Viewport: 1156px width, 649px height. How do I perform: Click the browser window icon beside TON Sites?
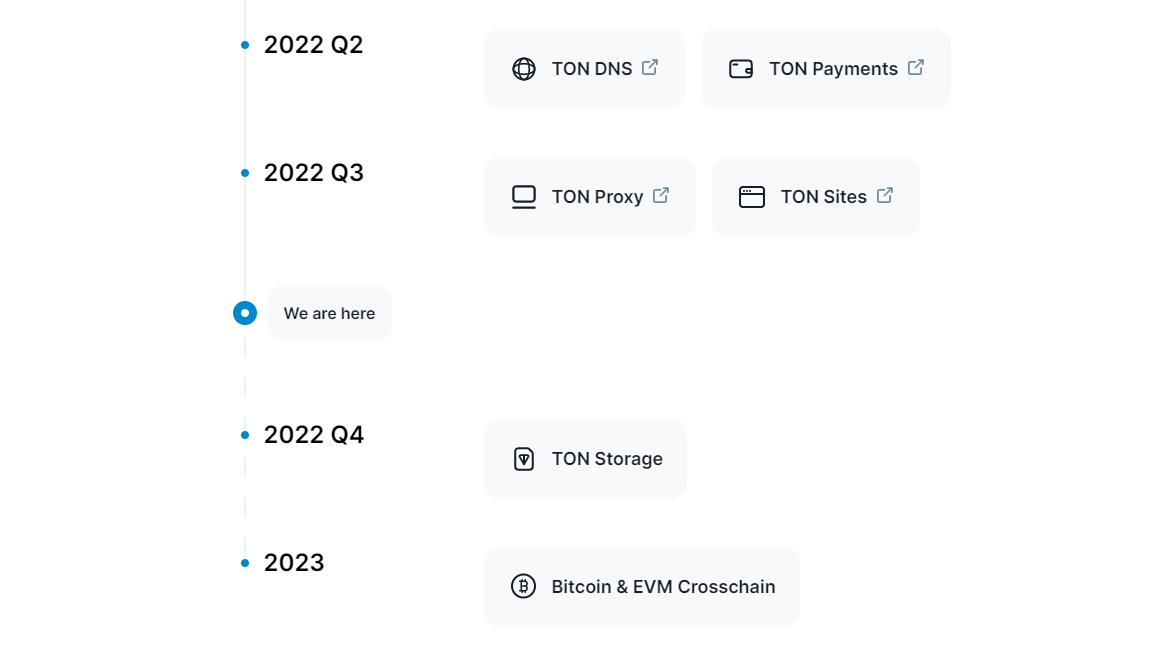click(x=752, y=197)
